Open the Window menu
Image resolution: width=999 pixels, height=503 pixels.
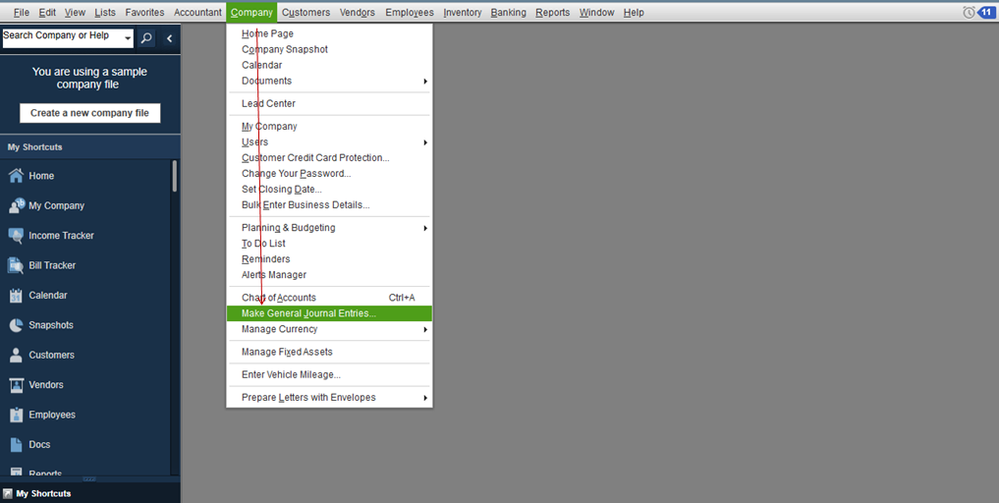[x=596, y=12]
